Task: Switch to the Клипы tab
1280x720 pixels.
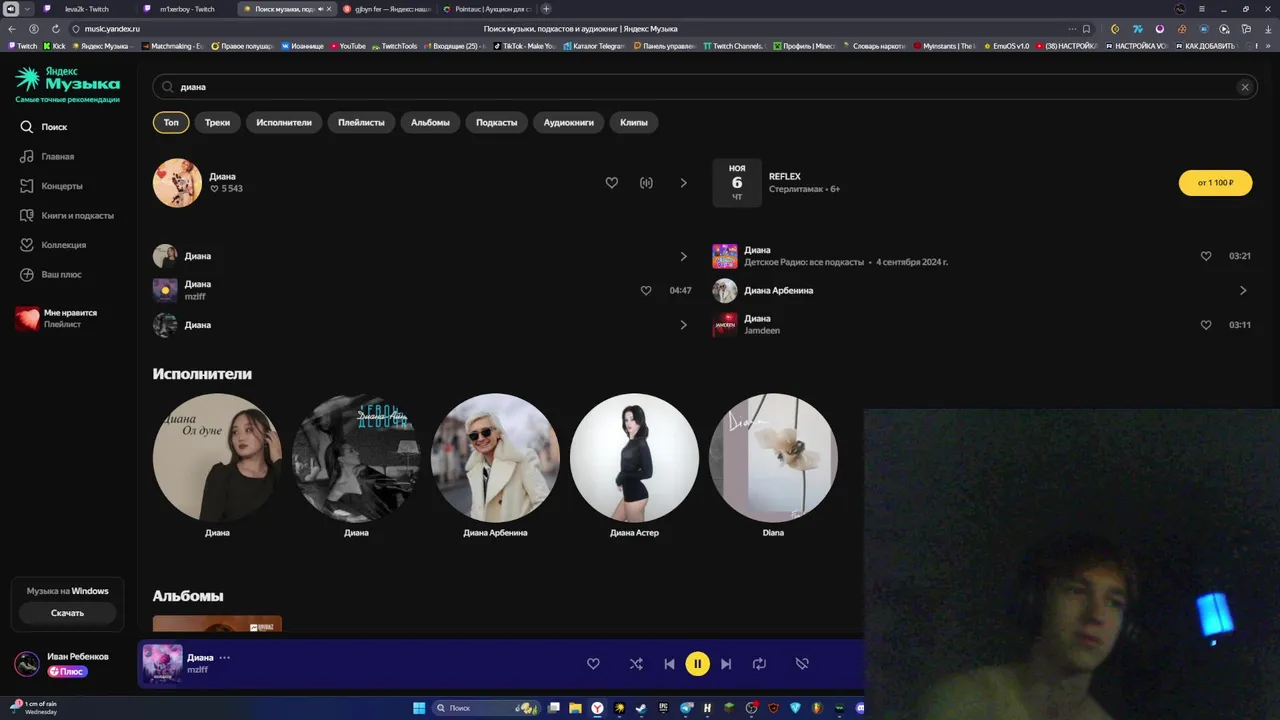Action: (x=633, y=122)
